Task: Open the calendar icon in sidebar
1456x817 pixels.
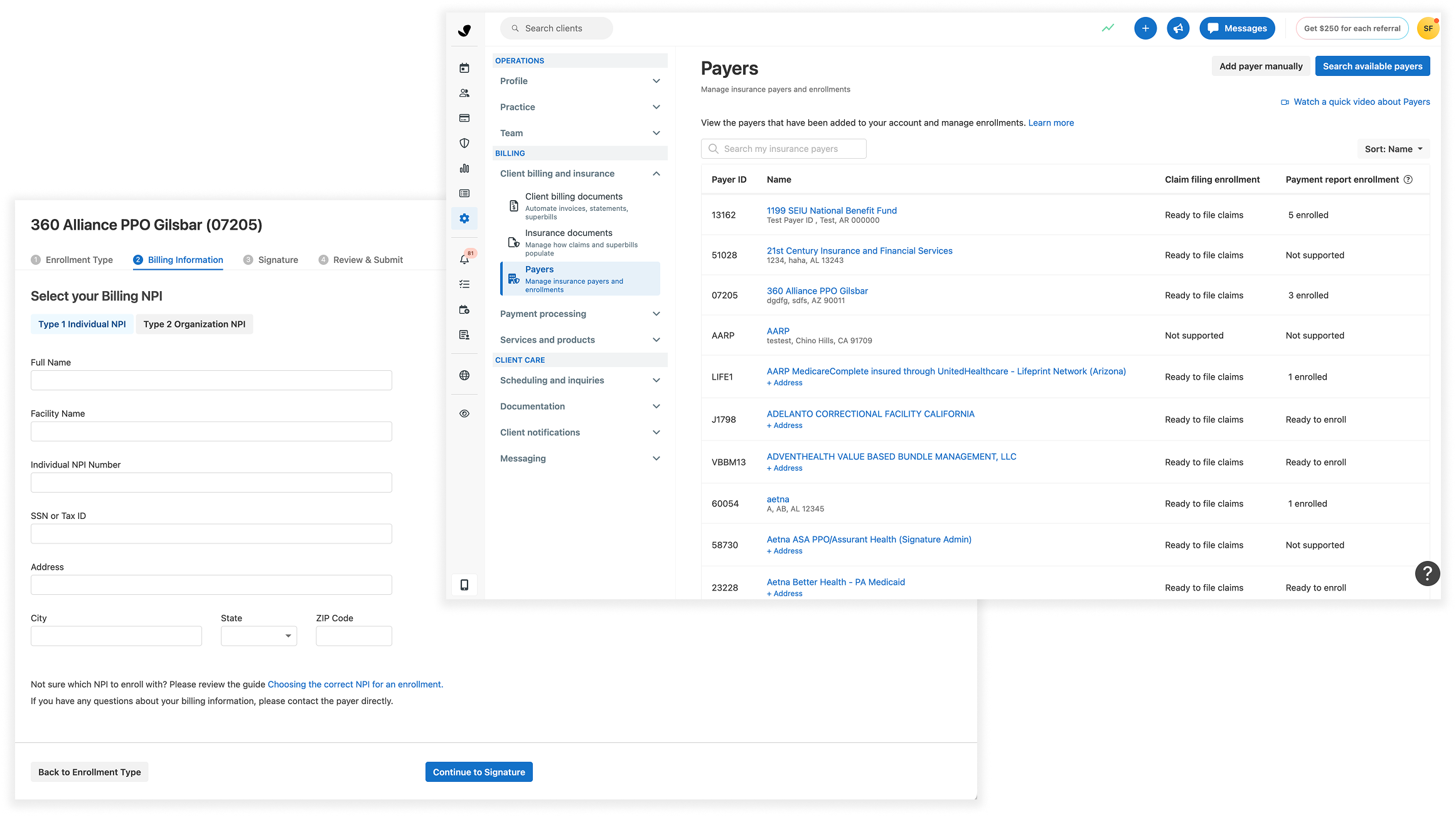Action: click(x=464, y=68)
